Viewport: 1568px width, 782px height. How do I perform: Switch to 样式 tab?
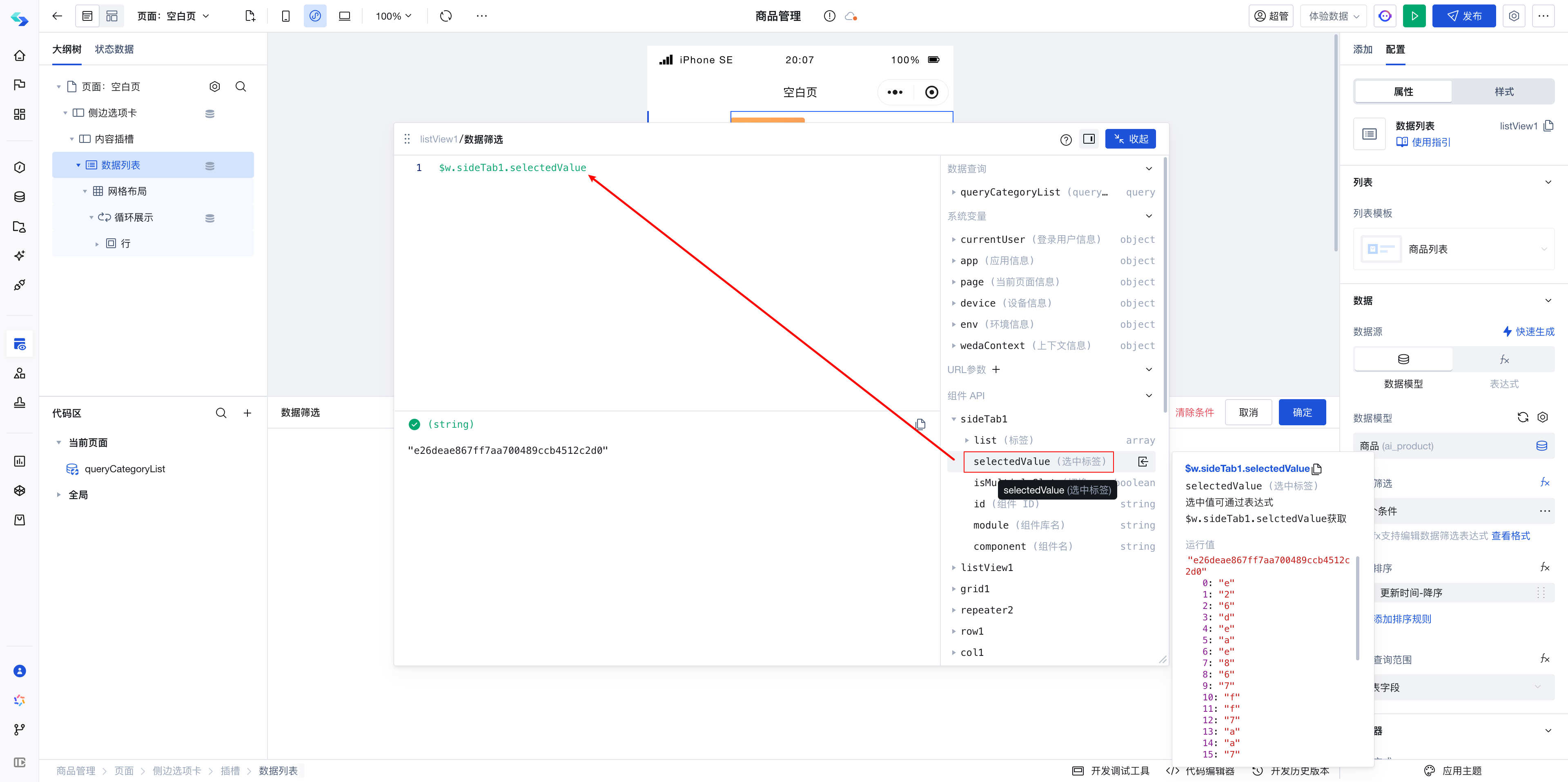click(1503, 91)
